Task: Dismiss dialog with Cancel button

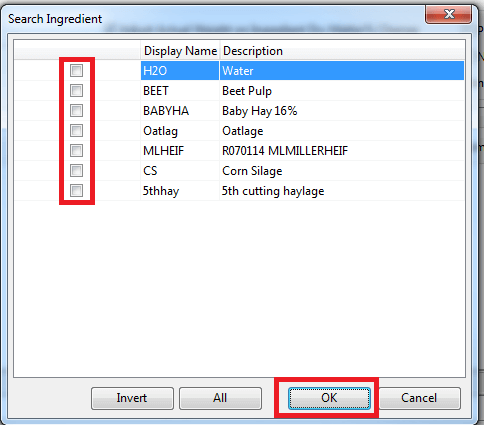Action: tap(419, 398)
